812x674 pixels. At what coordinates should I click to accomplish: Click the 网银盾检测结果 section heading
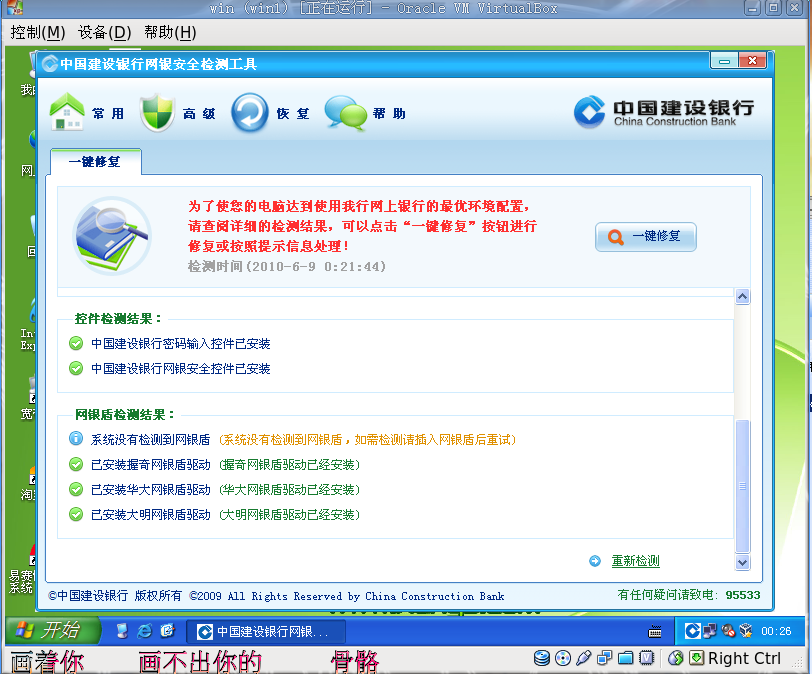[125, 415]
